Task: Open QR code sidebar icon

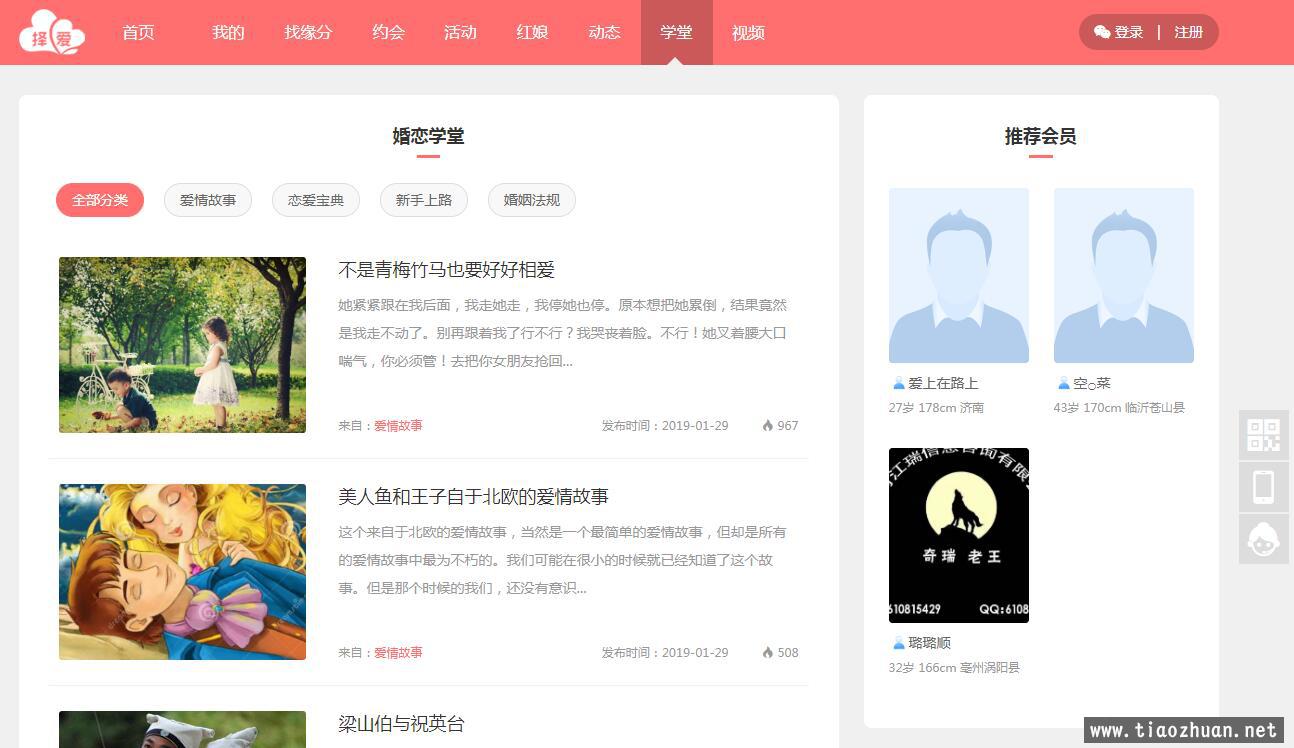Action: tap(1264, 435)
